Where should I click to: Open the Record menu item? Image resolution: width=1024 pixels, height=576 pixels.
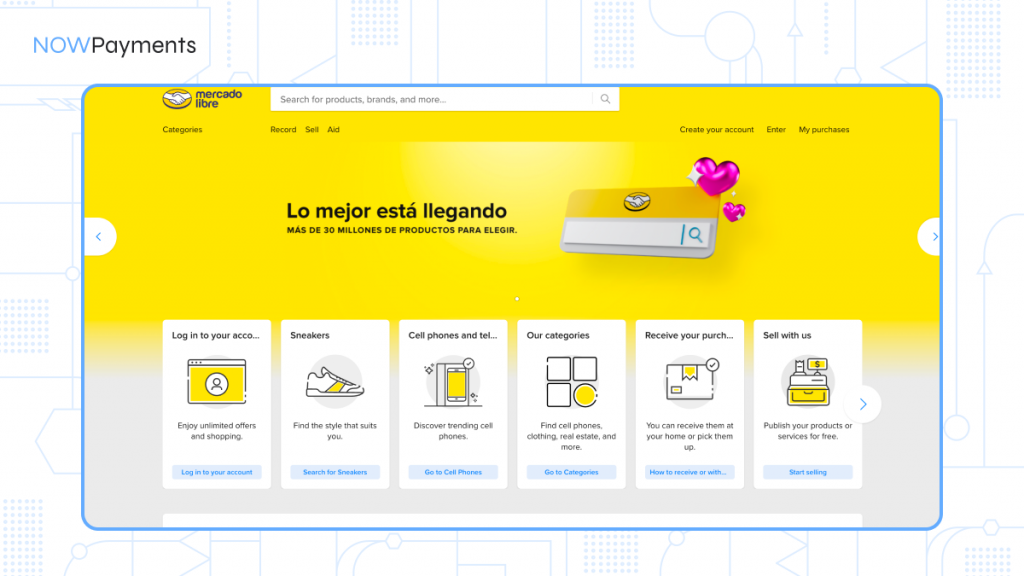[x=283, y=130]
